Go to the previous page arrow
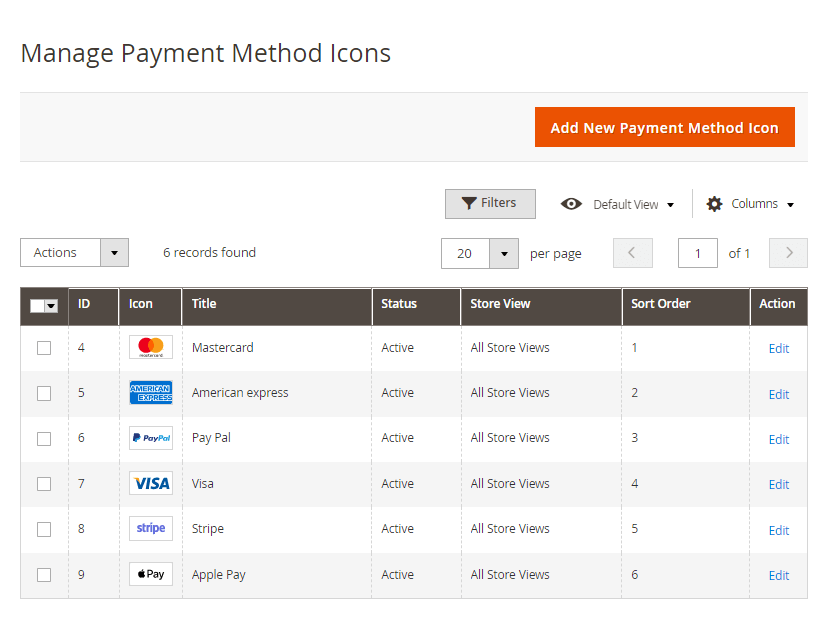This screenshot has width=833, height=632. [632, 253]
